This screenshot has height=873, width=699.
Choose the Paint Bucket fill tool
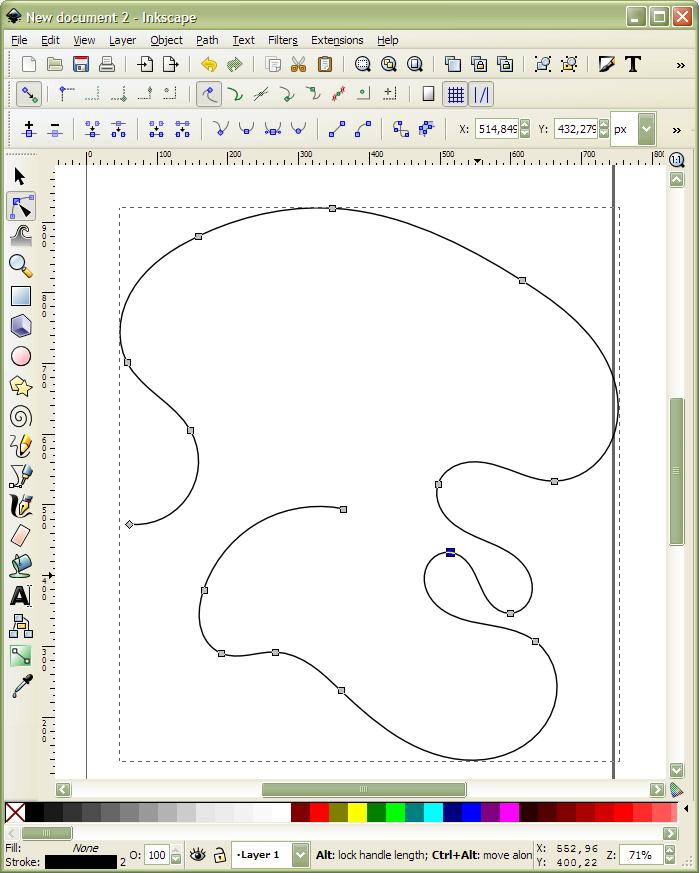pyautogui.click(x=20, y=566)
